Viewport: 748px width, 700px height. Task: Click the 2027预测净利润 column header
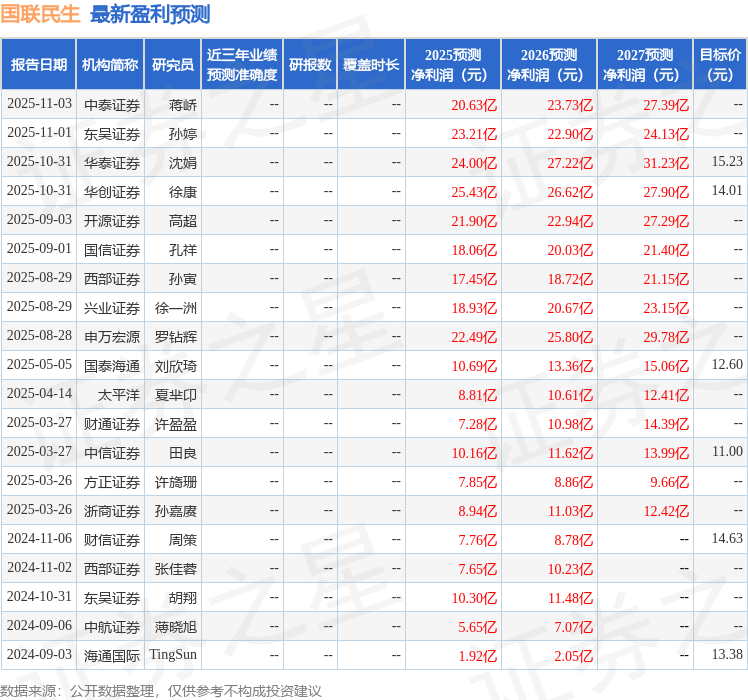coord(645,65)
